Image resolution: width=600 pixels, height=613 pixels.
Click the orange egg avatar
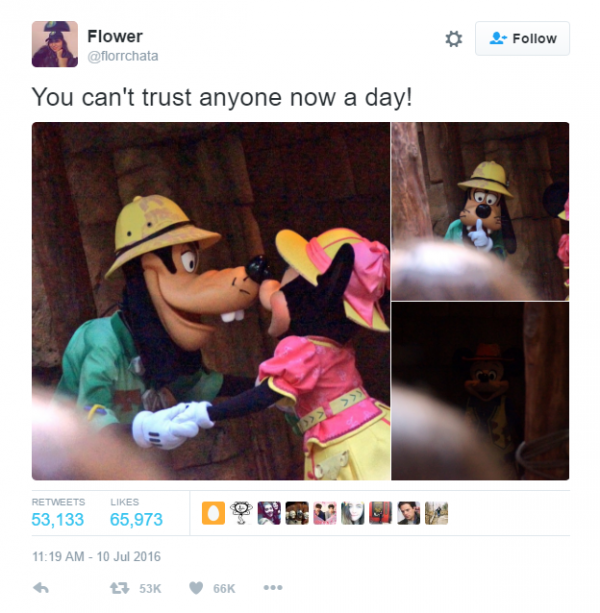(213, 513)
